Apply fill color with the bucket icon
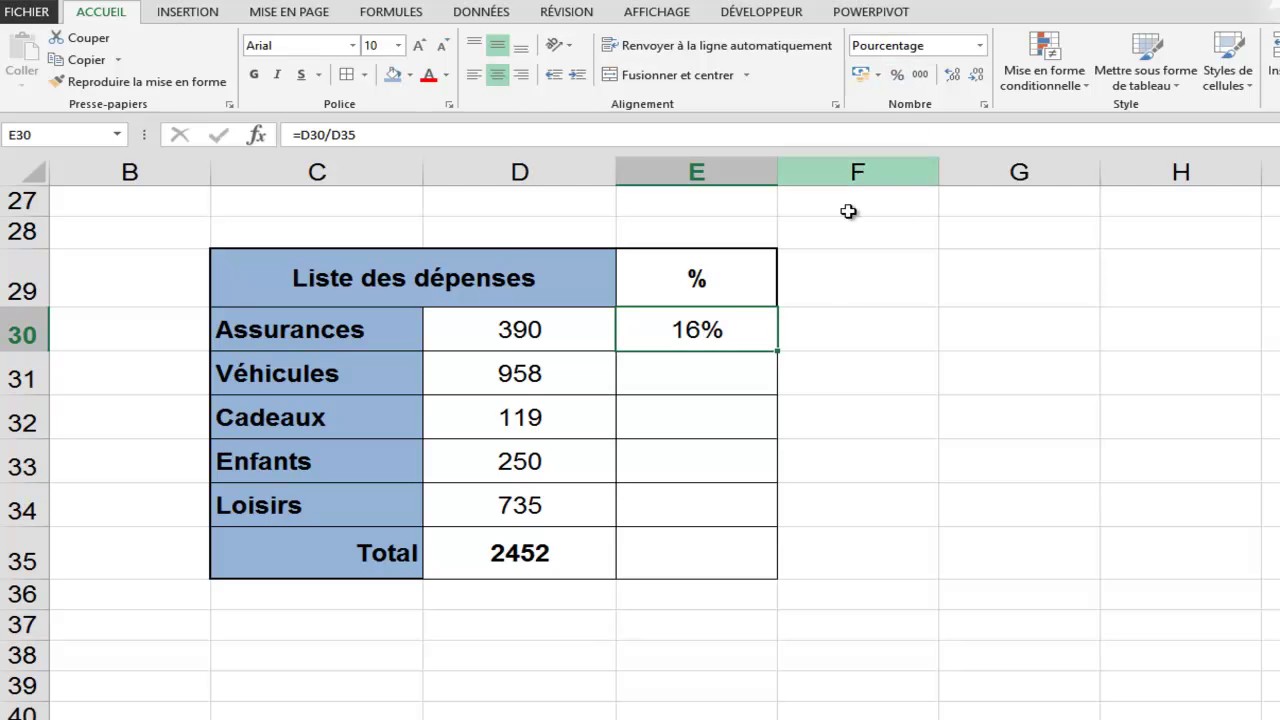The height and width of the screenshot is (720, 1280). pos(391,74)
